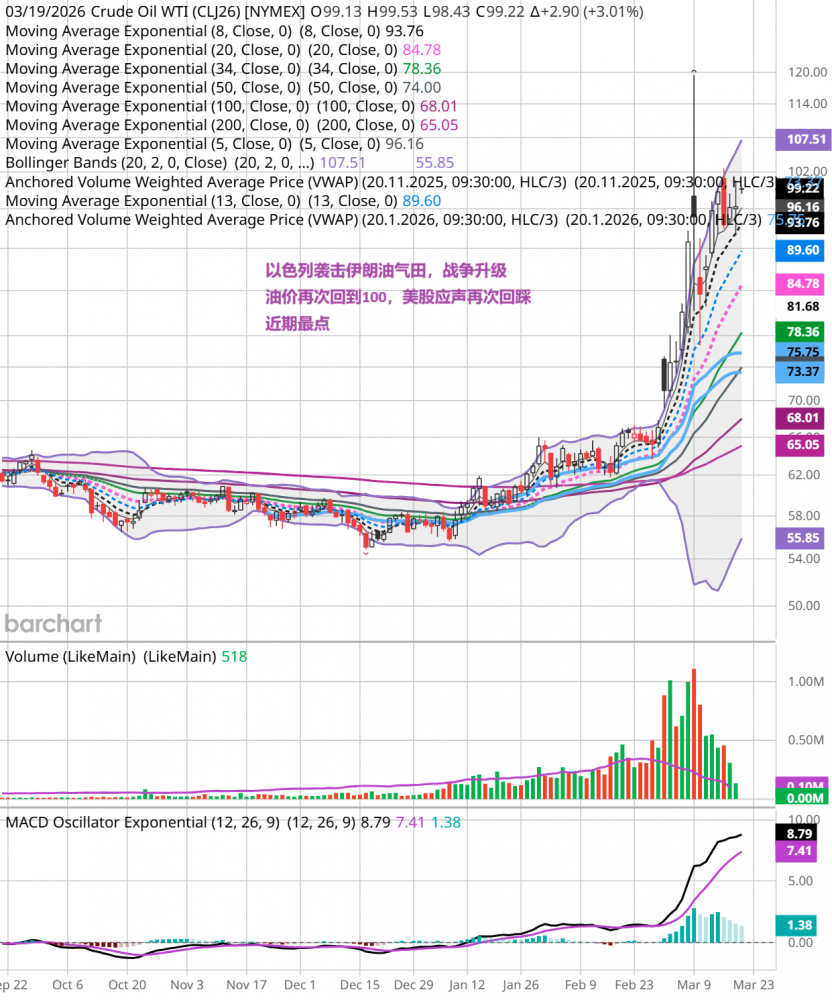832x1000 pixels.
Task: Click the tallest red volume bar
Action: (692, 734)
